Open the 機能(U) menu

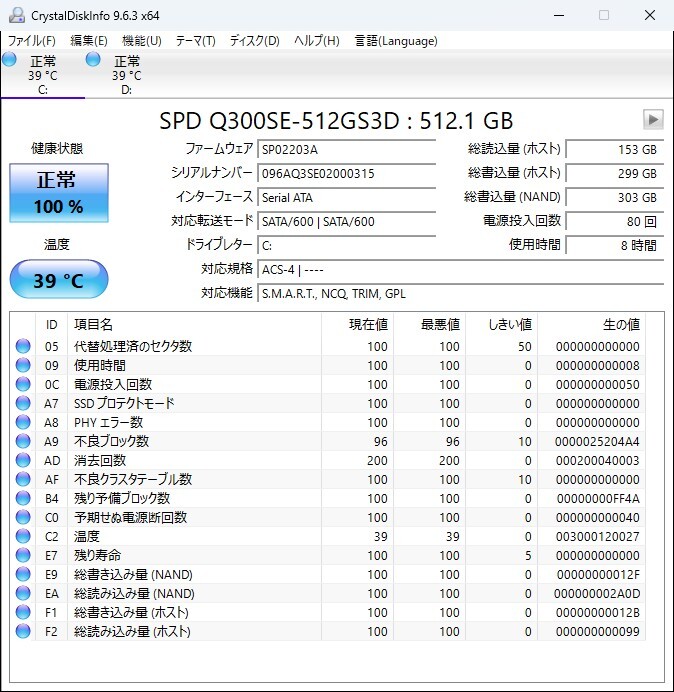[142, 41]
